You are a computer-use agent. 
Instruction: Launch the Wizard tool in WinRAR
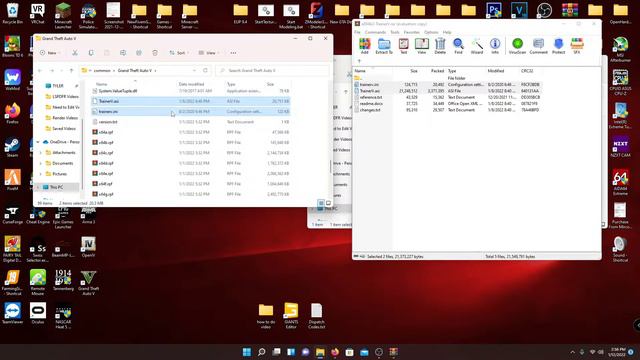click(477, 46)
